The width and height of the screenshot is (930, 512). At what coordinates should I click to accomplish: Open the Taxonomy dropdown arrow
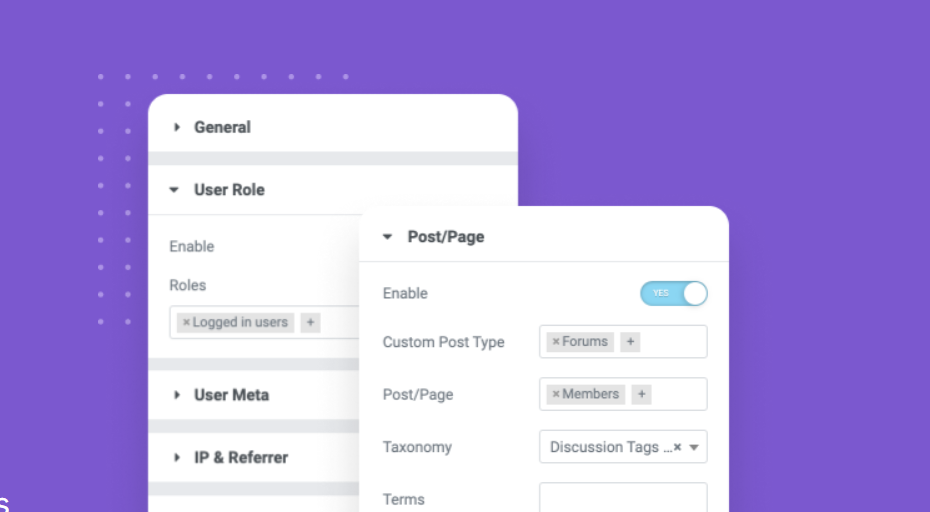(694, 448)
